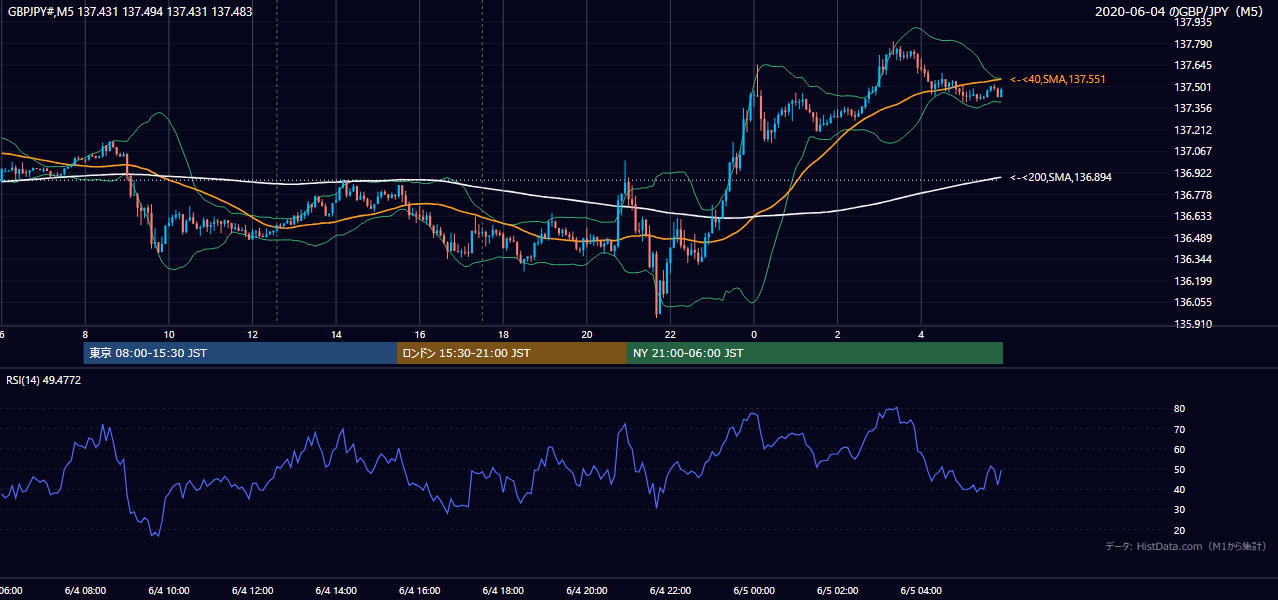Click RSI axis level 50
The image size is (1278, 600).
[1180, 469]
